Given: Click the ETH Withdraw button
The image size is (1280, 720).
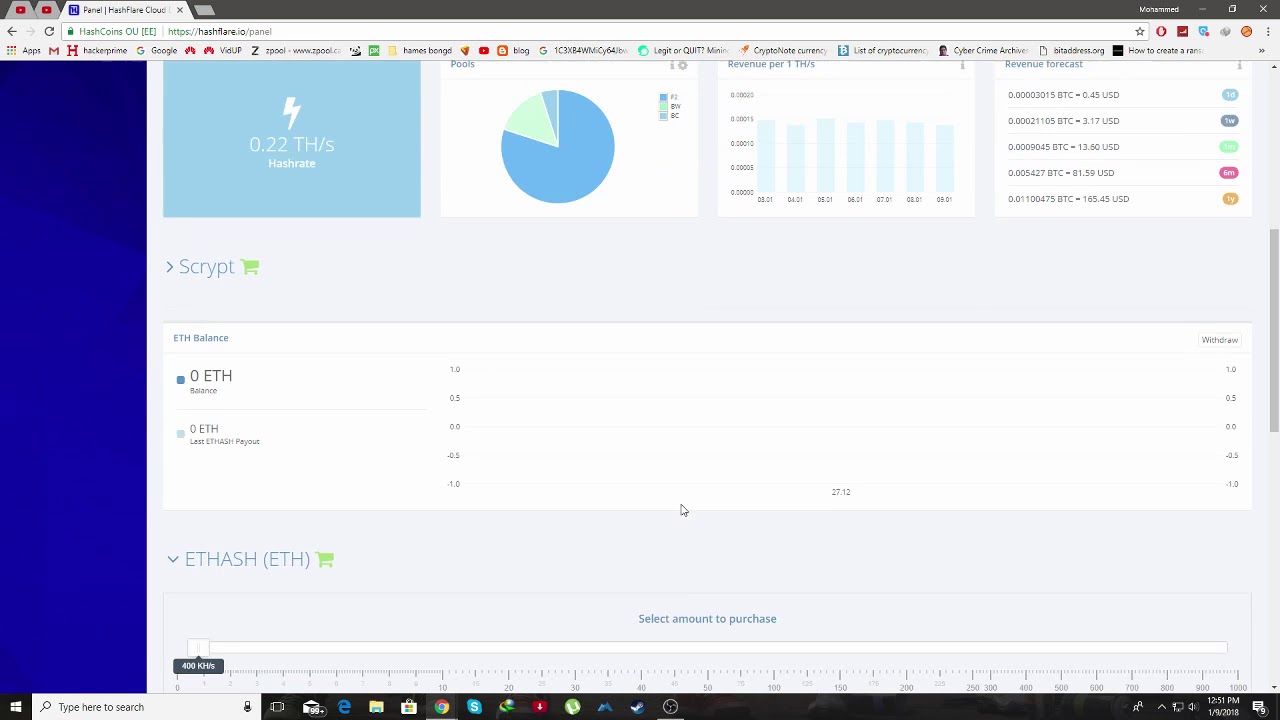Looking at the screenshot, I should click(1219, 340).
